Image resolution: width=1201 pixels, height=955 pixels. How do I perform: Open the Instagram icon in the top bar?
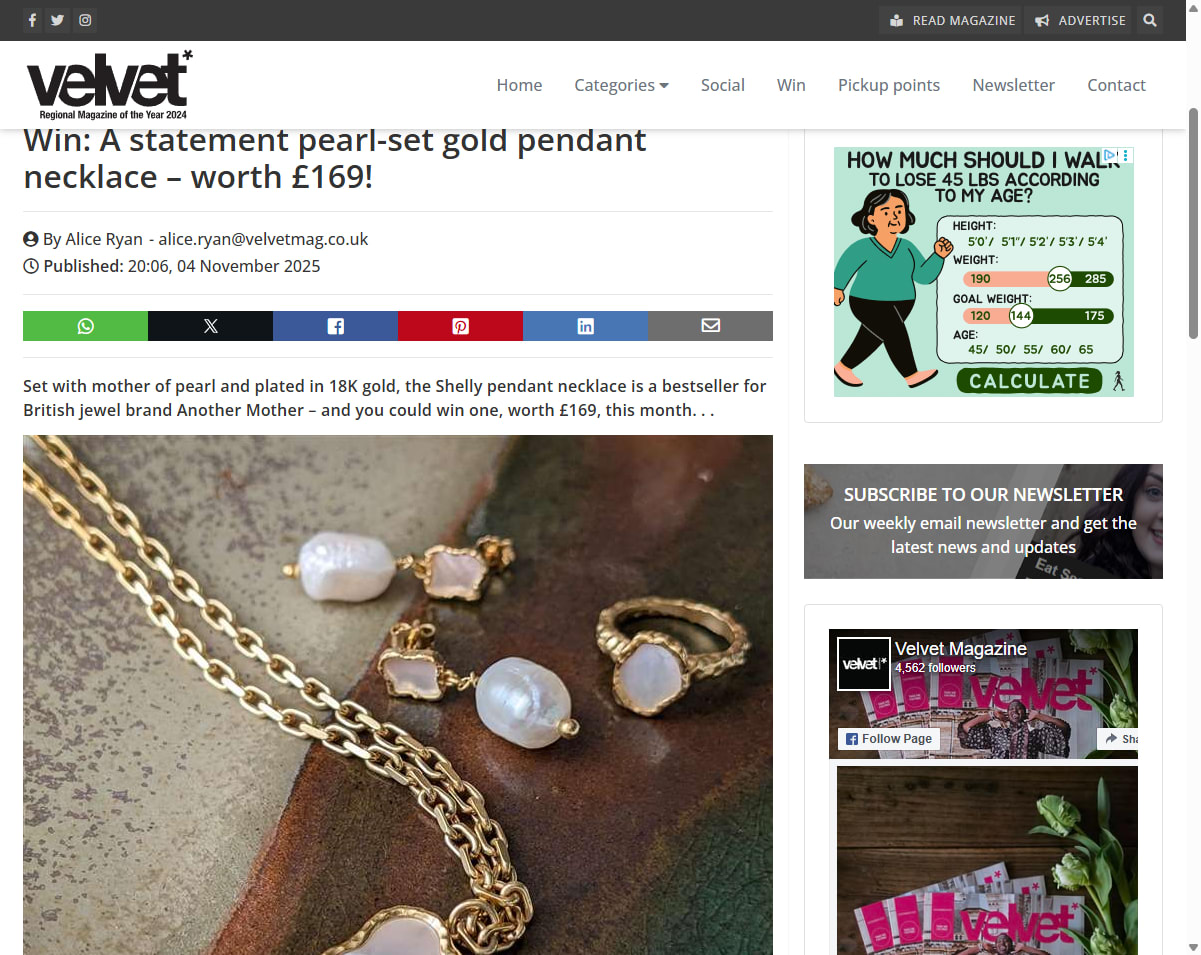click(85, 20)
